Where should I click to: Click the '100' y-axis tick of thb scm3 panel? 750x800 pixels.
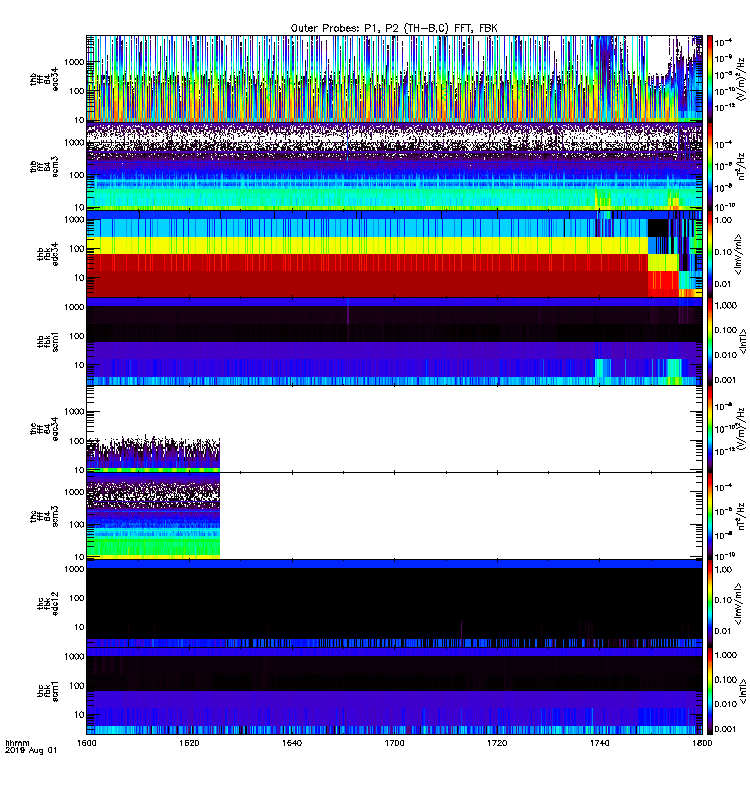(77, 175)
